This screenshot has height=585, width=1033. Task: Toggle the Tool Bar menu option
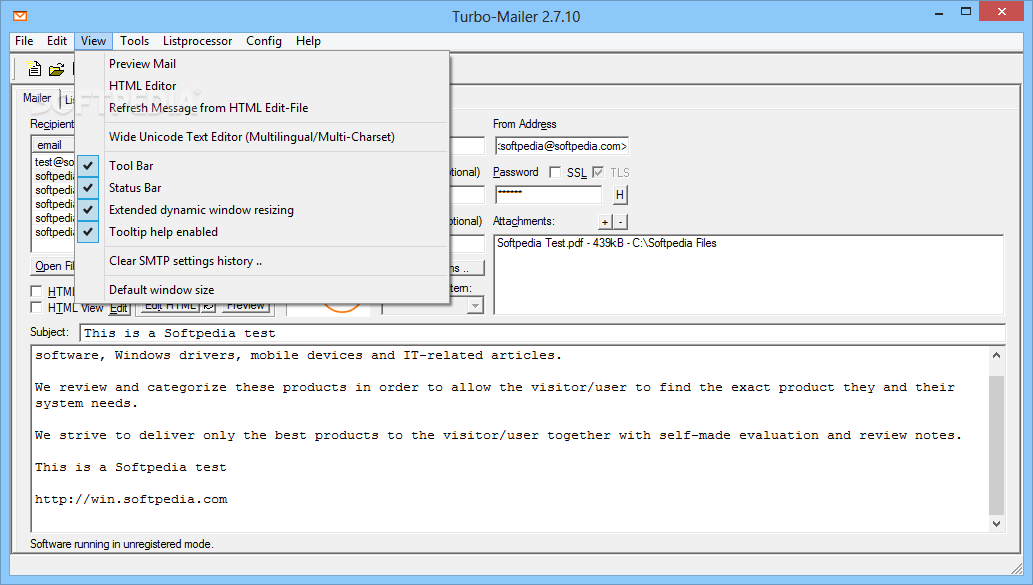tap(262, 166)
